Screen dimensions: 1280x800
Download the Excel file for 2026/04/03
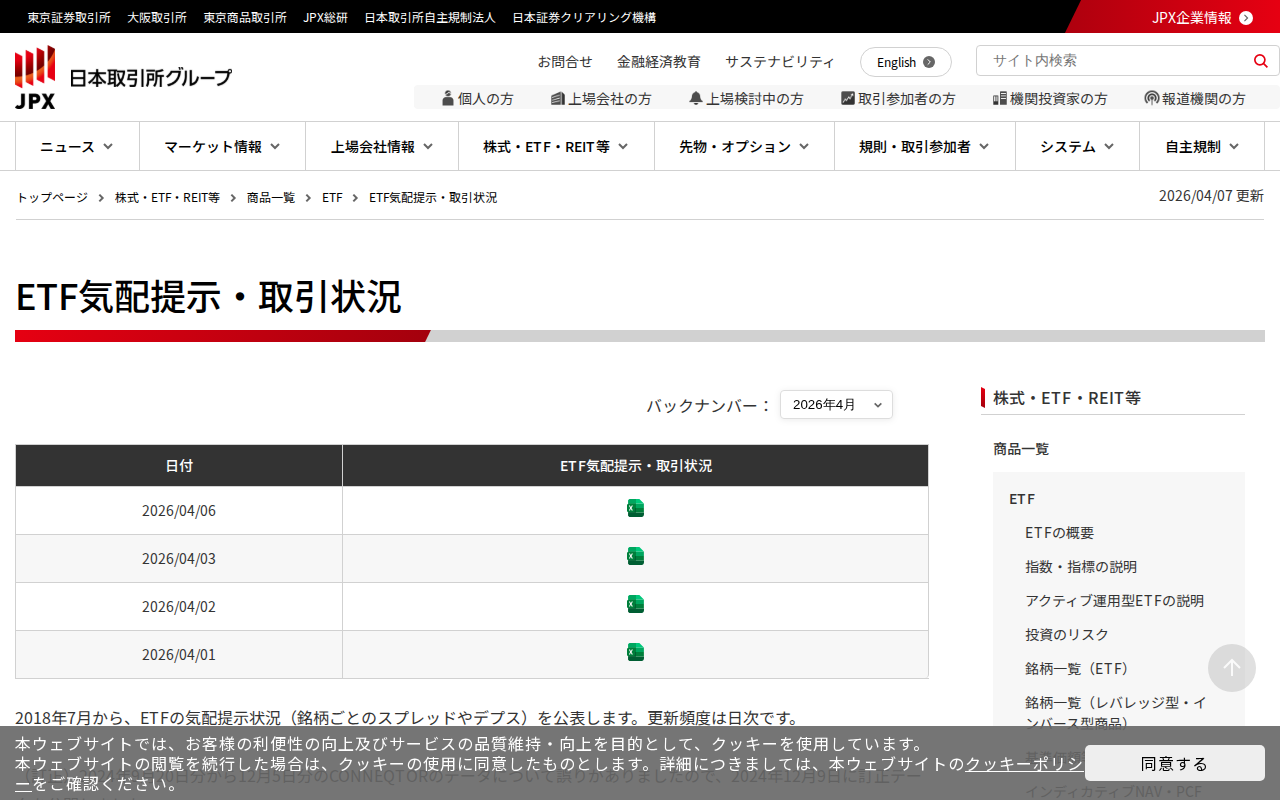635,556
